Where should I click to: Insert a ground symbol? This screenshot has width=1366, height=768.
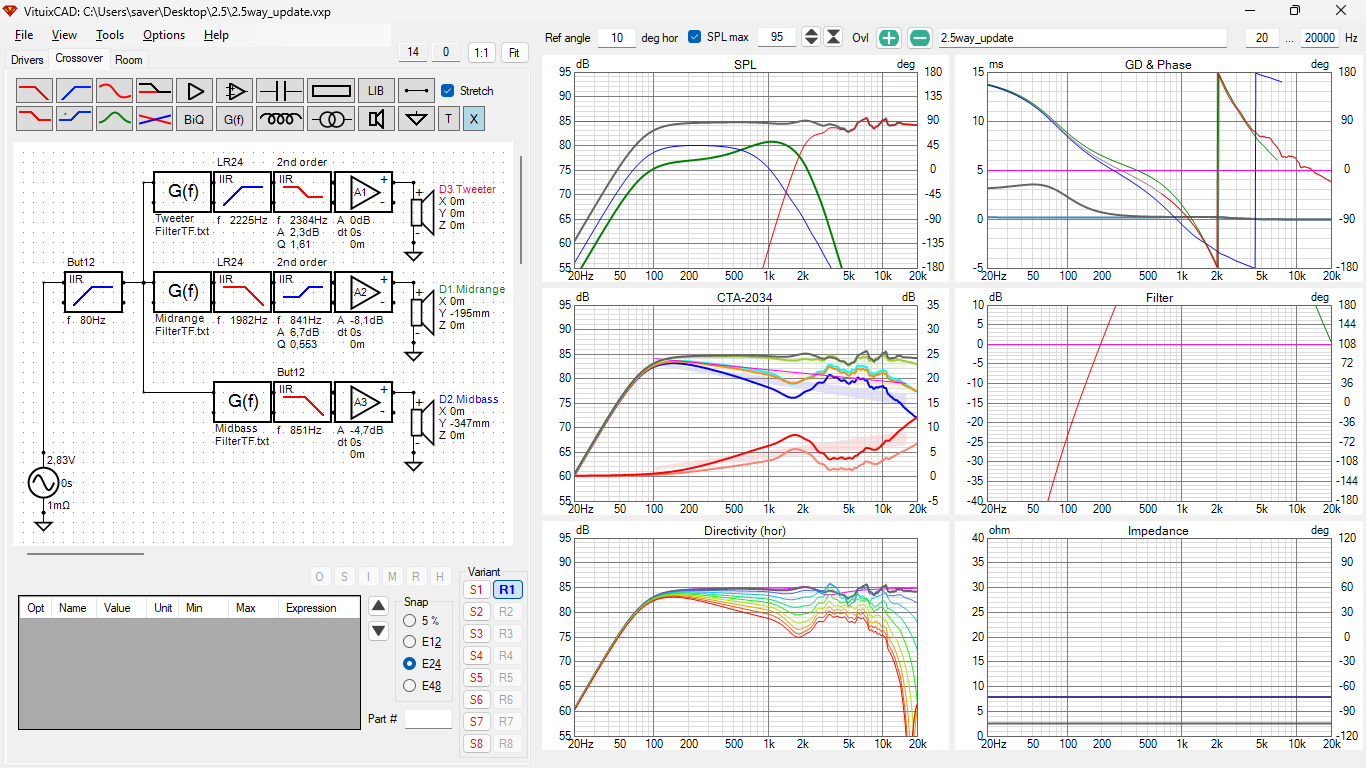click(416, 119)
